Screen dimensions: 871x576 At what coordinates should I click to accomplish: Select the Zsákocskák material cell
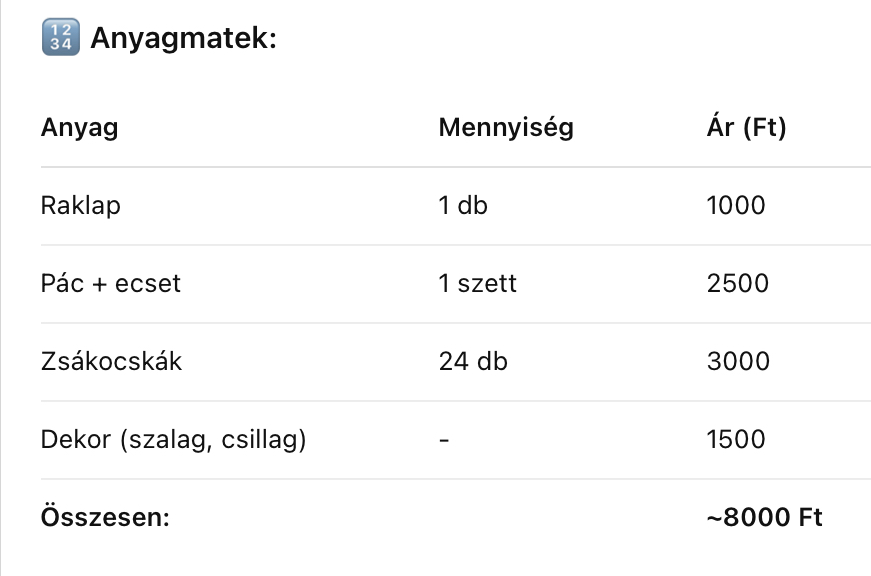pos(111,361)
